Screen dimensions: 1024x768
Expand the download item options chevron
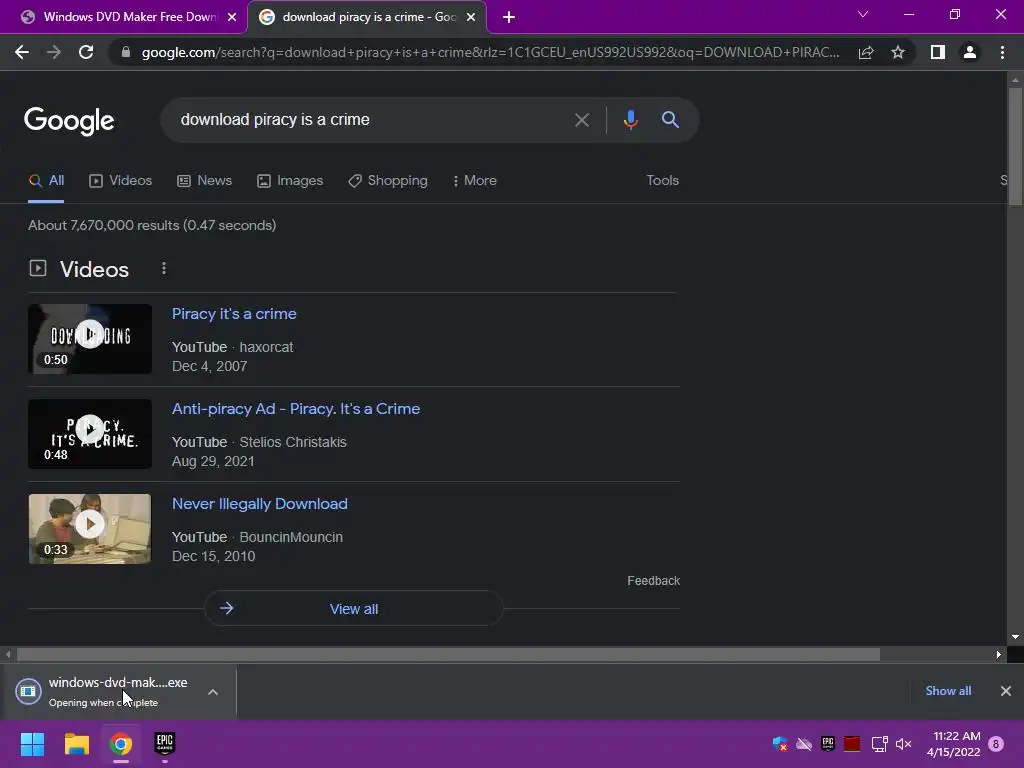(213, 692)
